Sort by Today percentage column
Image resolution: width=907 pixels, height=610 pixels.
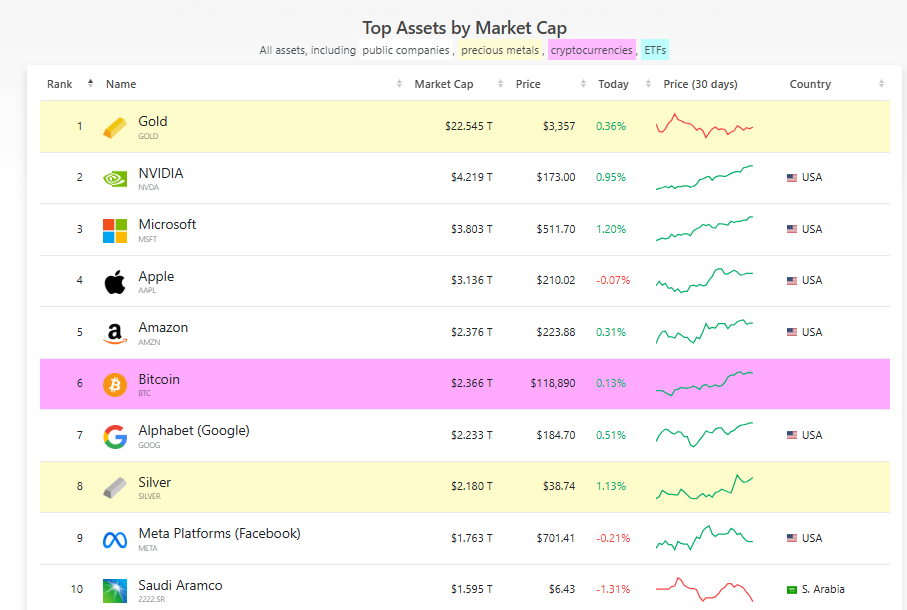[613, 84]
